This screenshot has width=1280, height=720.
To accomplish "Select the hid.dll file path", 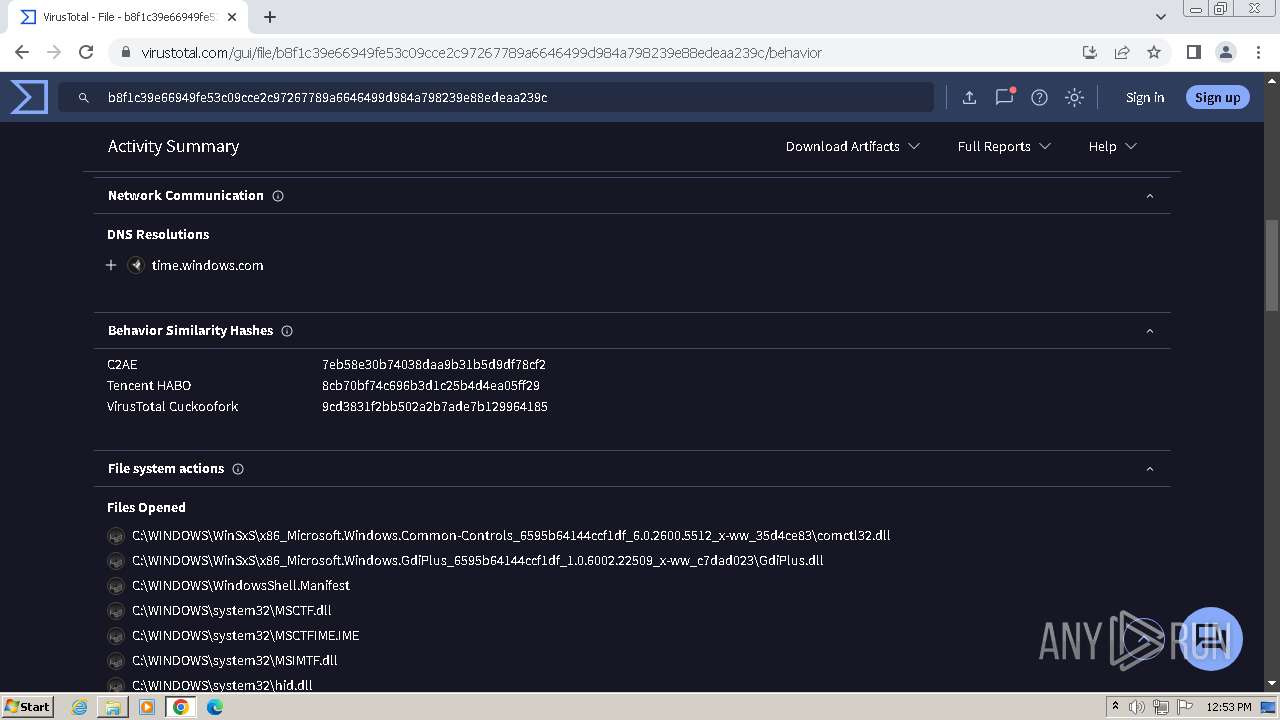I will 222,685.
